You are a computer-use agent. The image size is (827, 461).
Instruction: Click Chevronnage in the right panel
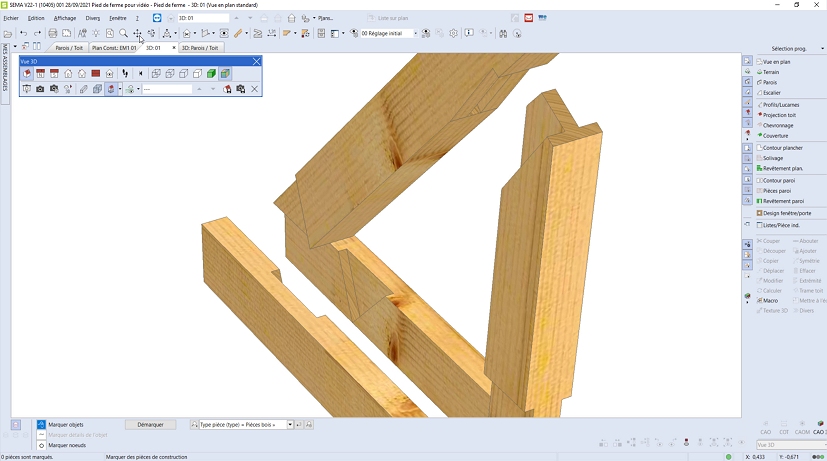coord(776,125)
